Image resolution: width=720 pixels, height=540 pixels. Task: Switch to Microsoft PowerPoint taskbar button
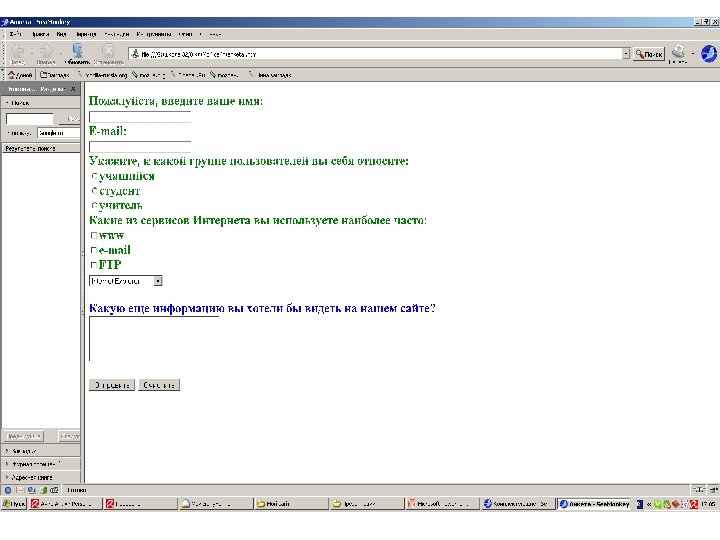pos(441,504)
